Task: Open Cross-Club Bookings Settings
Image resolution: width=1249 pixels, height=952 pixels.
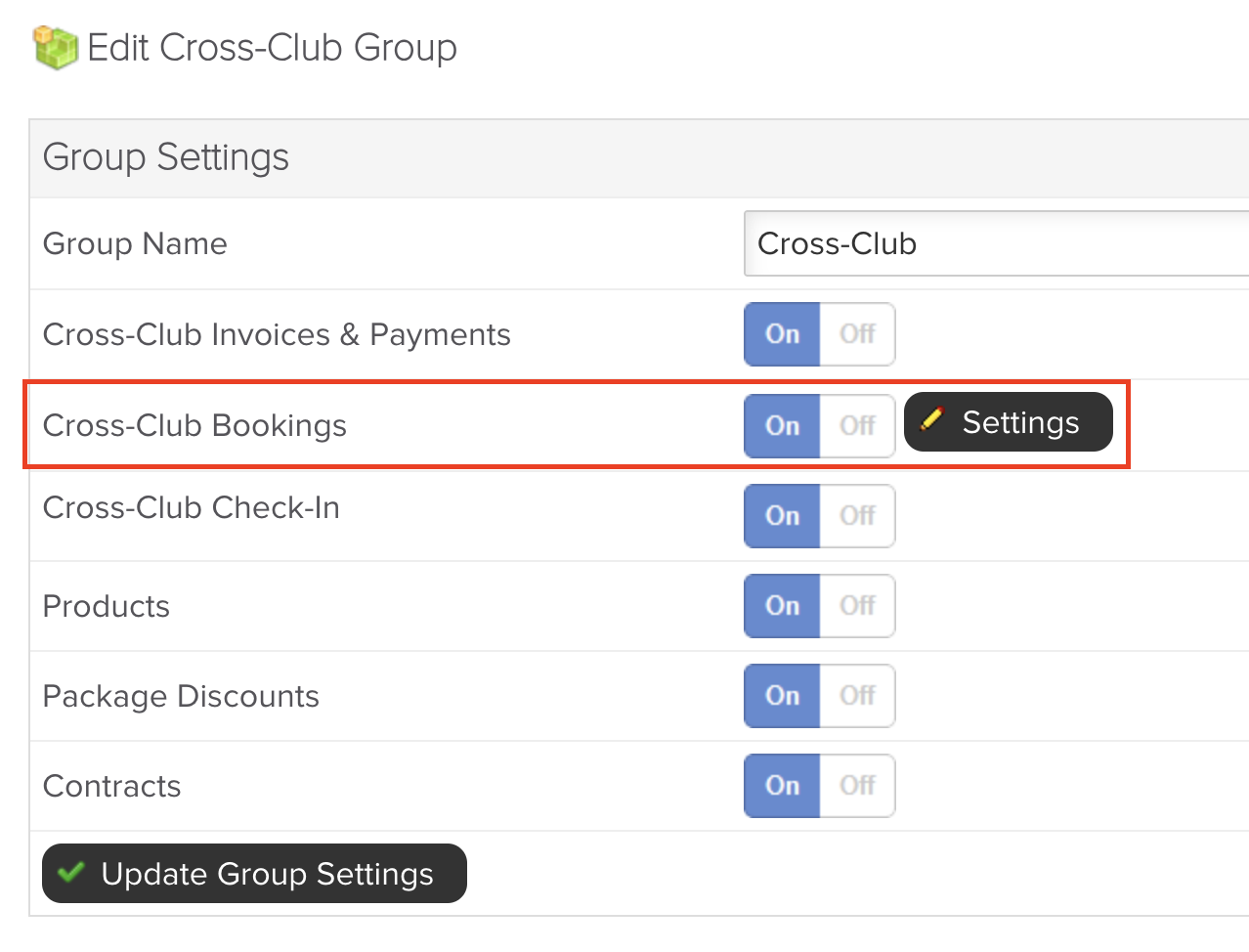Action: click(1009, 422)
